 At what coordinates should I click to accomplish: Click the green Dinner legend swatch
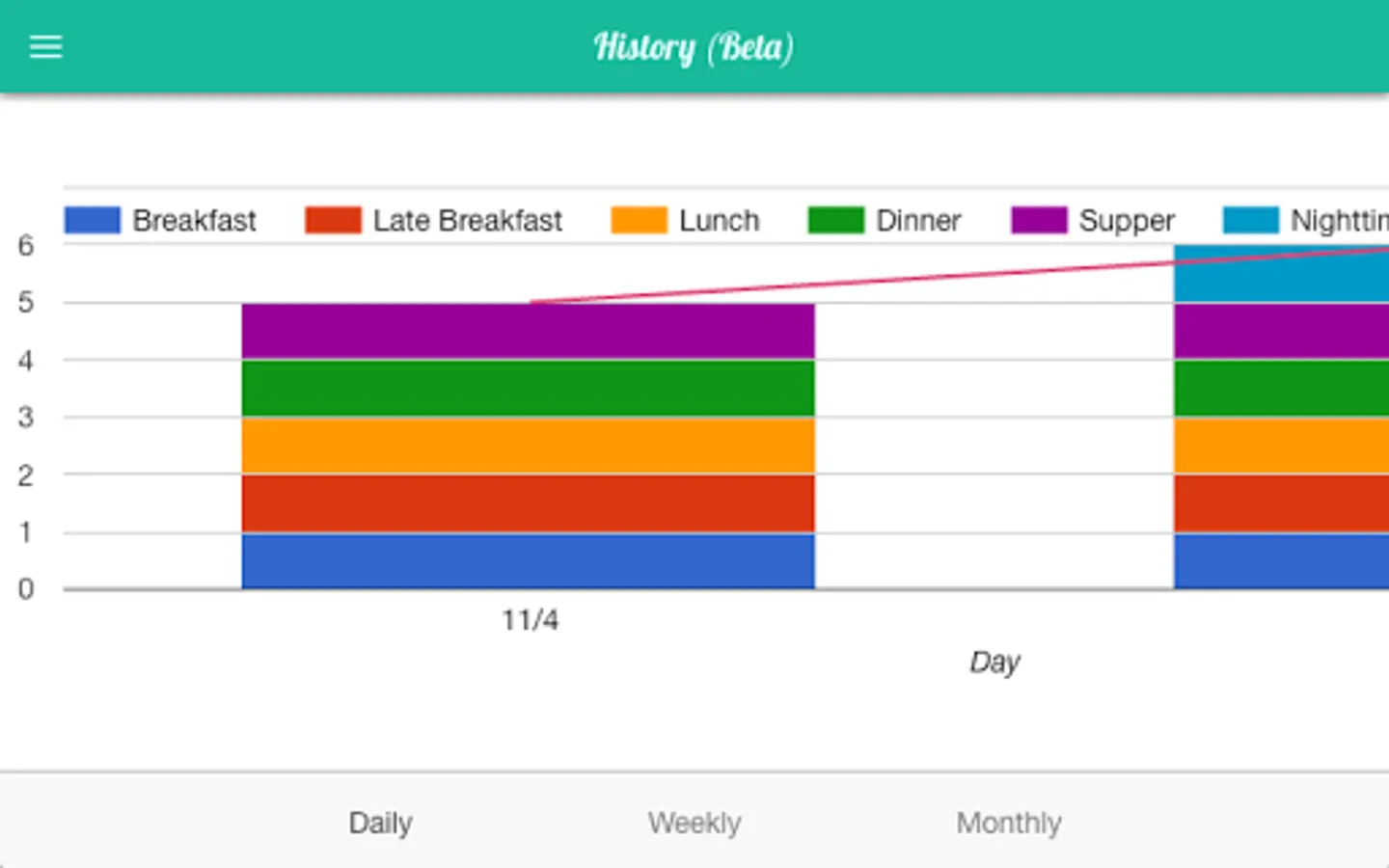coord(835,220)
